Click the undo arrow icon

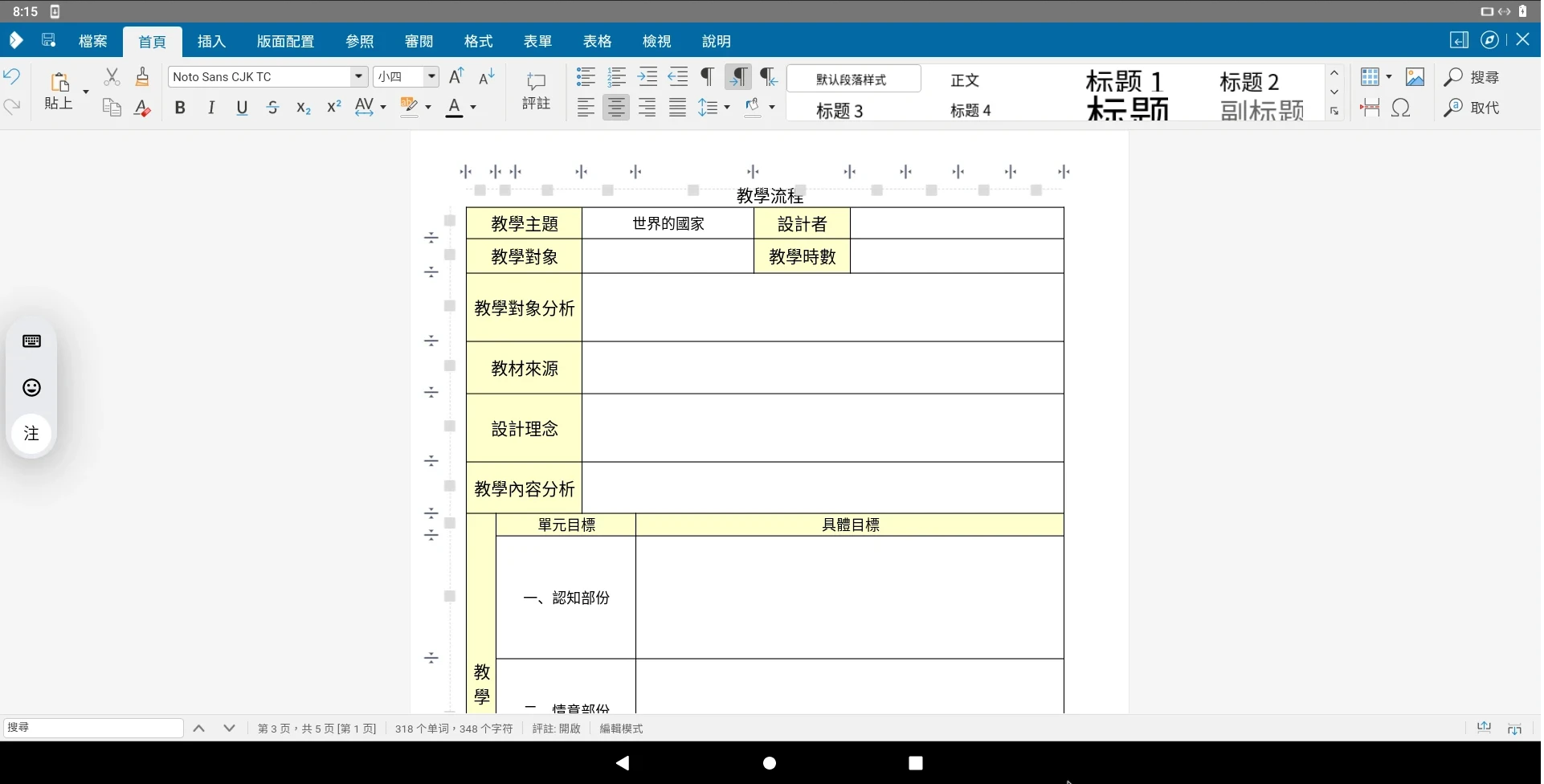tap(12, 77)
